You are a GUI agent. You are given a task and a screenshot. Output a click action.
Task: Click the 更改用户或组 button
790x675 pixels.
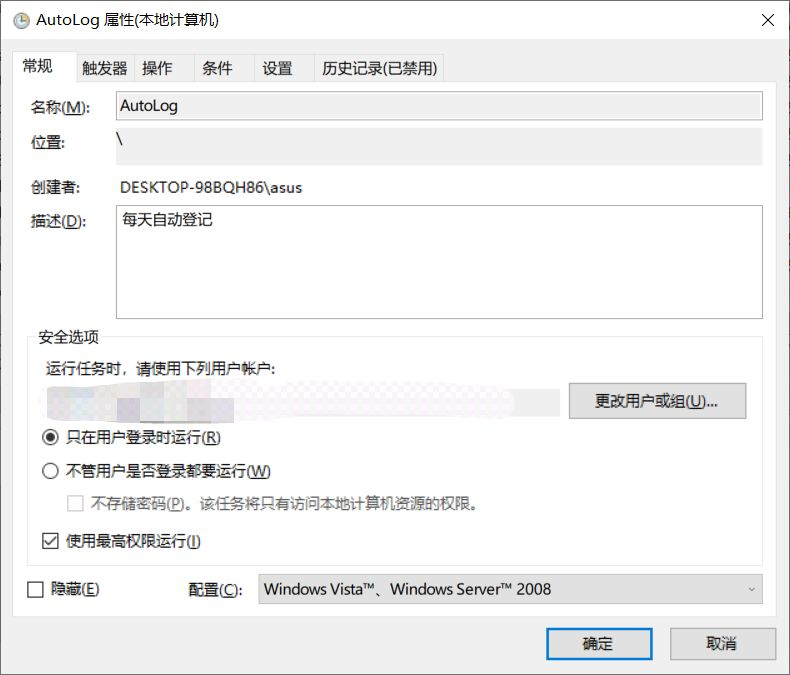[x=657, y=401]
